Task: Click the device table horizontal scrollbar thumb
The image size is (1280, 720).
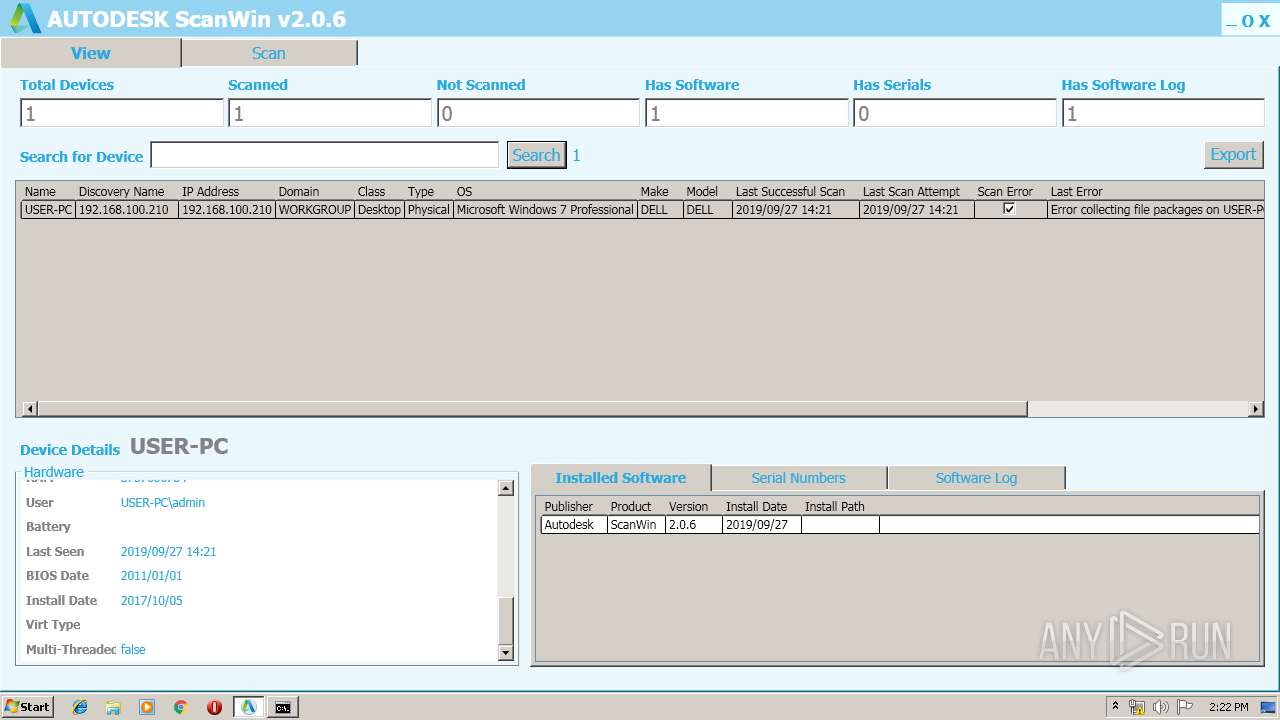Action: [532, 409]
